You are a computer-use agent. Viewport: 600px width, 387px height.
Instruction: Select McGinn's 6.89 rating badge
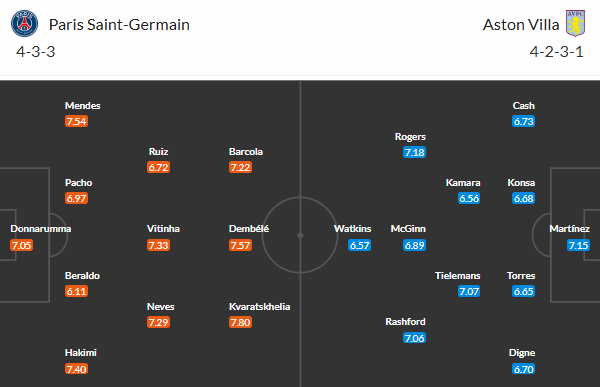(x=414, y=245)
